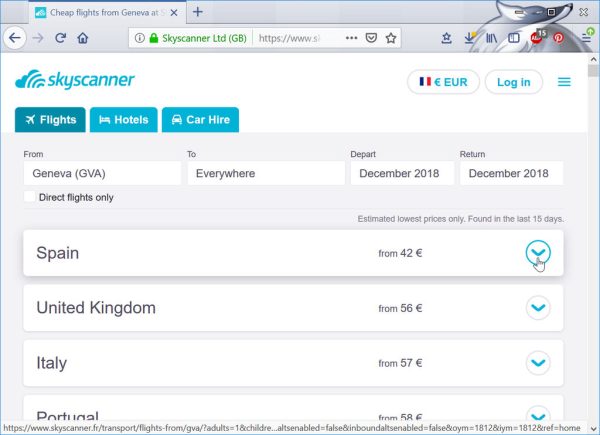Screen dimensions: 600x435
Task: Expand the Italy row chevron
Action: [538, 363]
